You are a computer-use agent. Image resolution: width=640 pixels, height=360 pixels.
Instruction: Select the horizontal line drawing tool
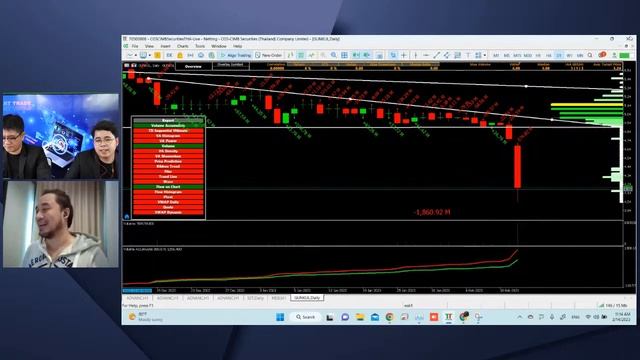point(426,55)
